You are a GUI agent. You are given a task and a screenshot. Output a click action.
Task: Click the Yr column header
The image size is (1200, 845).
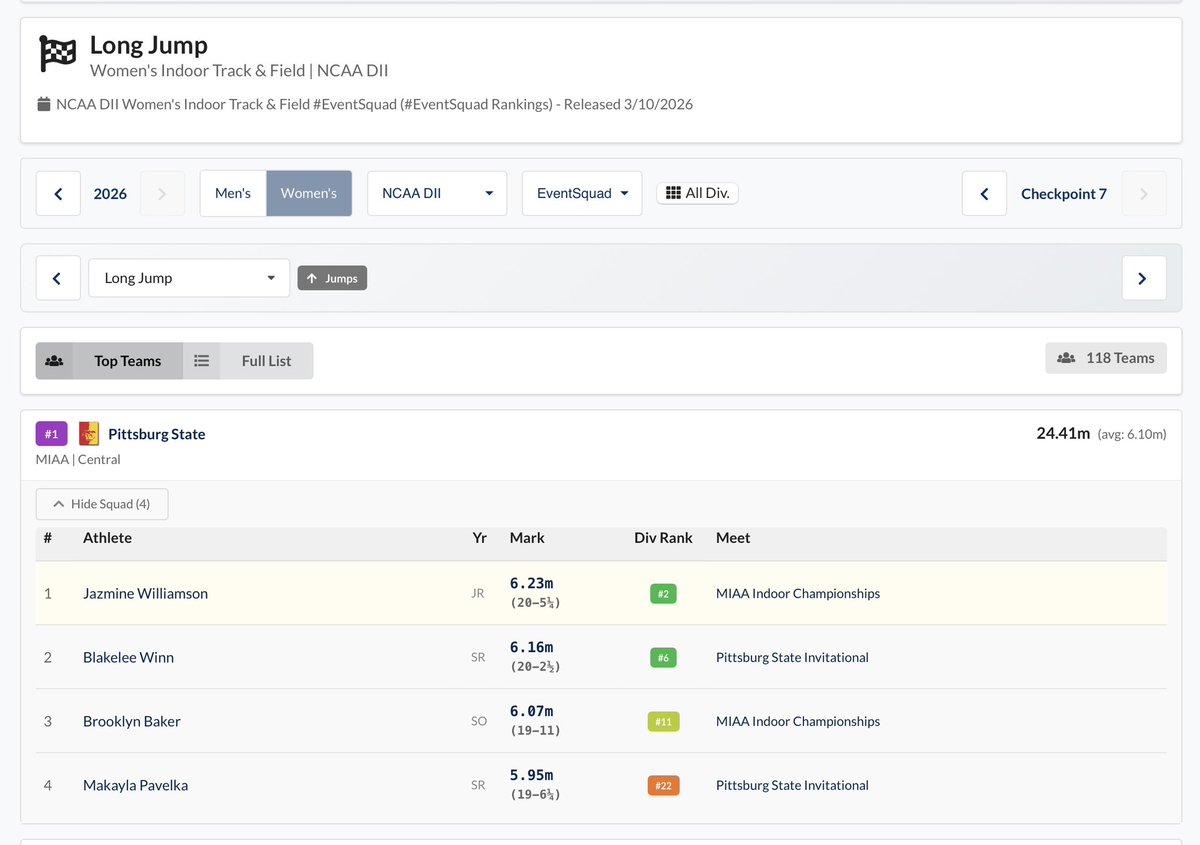[479, 537]
